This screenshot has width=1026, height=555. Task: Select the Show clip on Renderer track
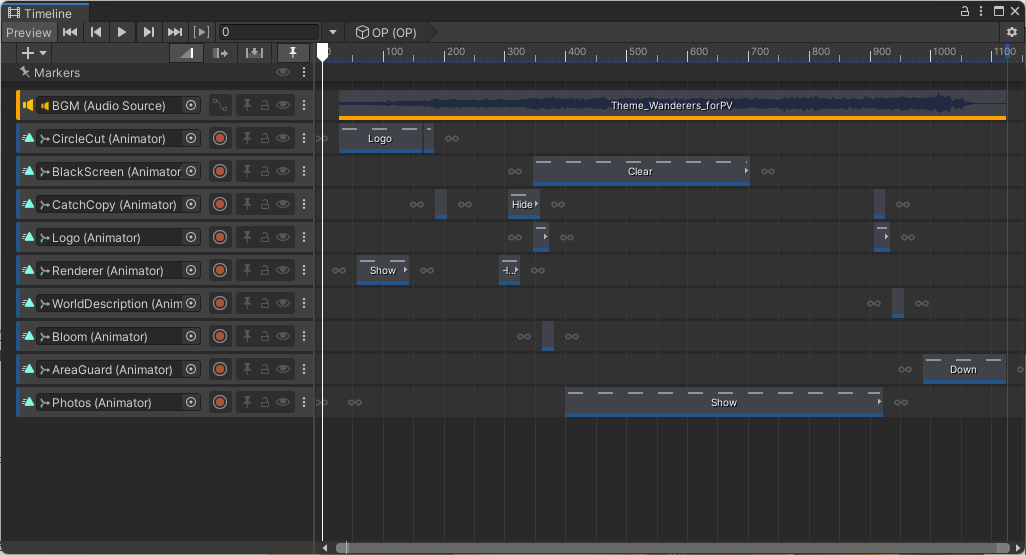[x=383, y=270]
